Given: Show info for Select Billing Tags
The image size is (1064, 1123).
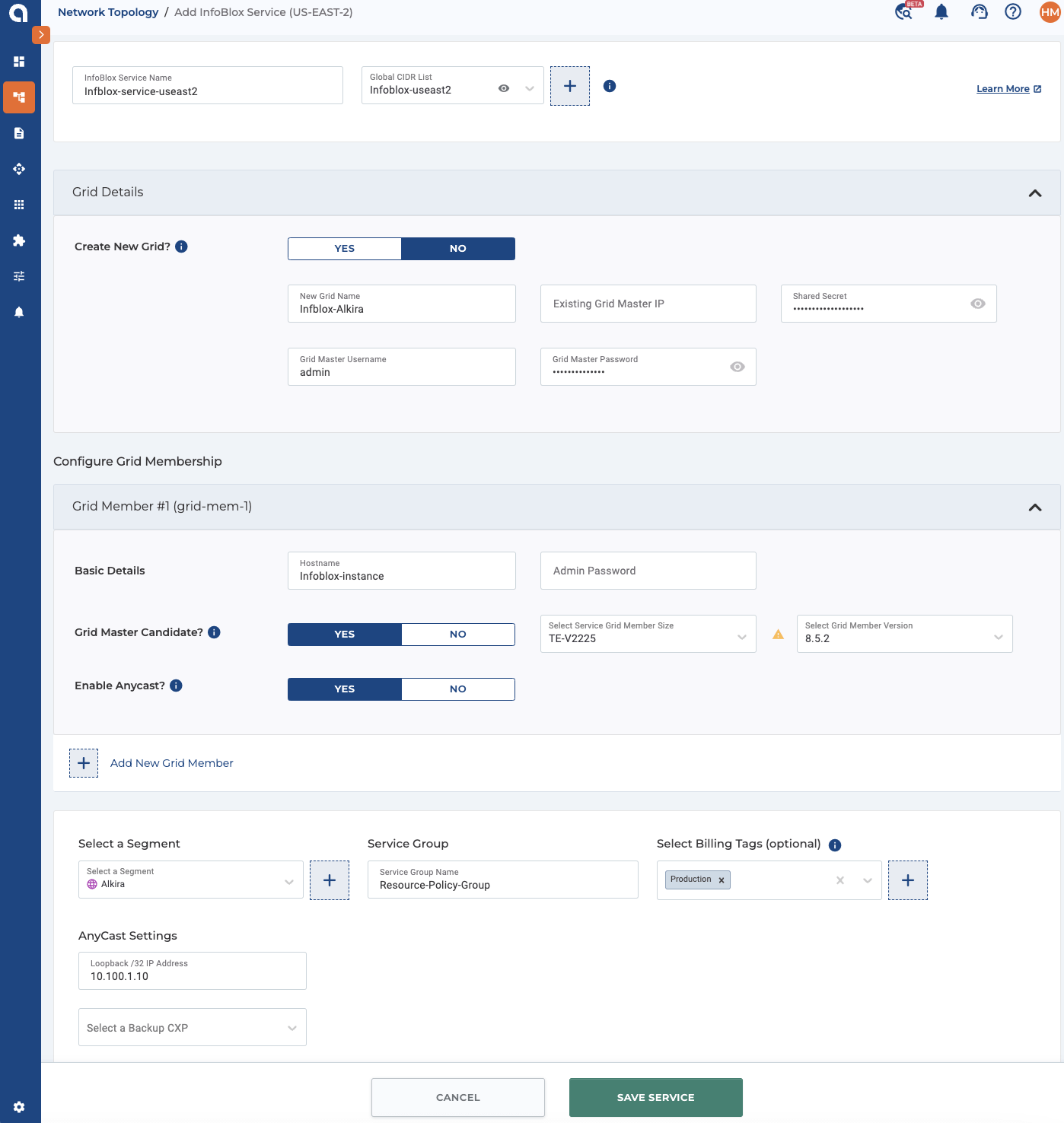Looking at the screenshot, I should 835,845.
